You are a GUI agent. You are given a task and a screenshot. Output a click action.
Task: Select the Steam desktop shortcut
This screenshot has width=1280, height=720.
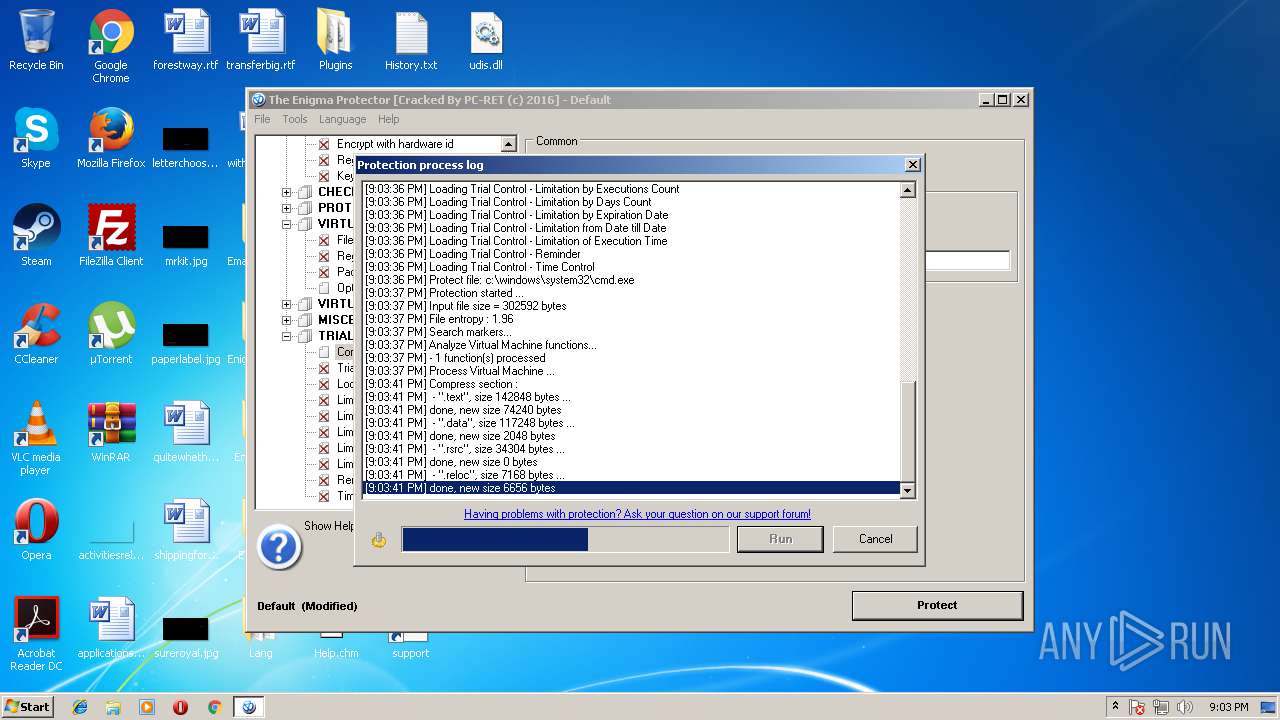click(36, 236)
